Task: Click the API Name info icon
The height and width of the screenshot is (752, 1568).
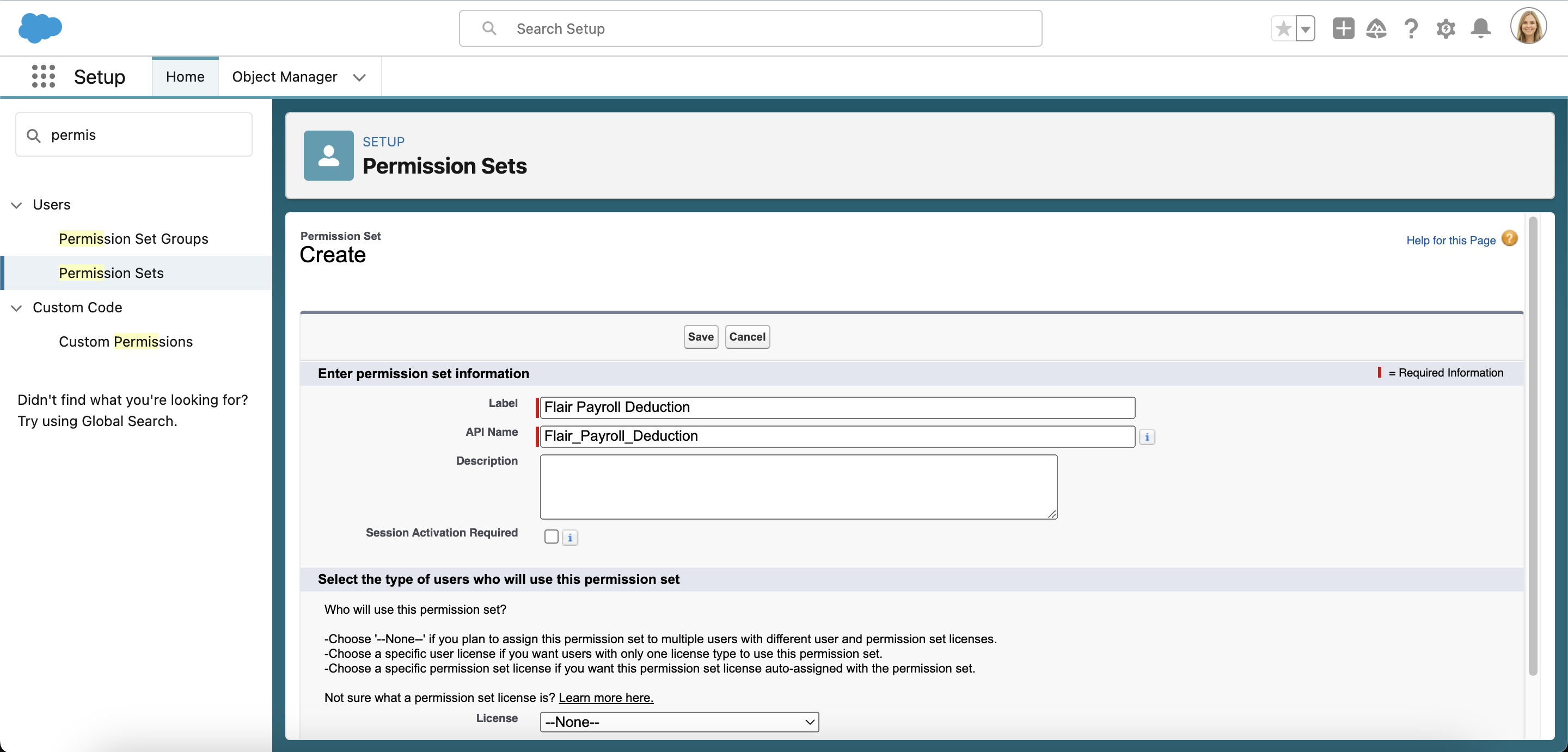Action: (1147, 437)
